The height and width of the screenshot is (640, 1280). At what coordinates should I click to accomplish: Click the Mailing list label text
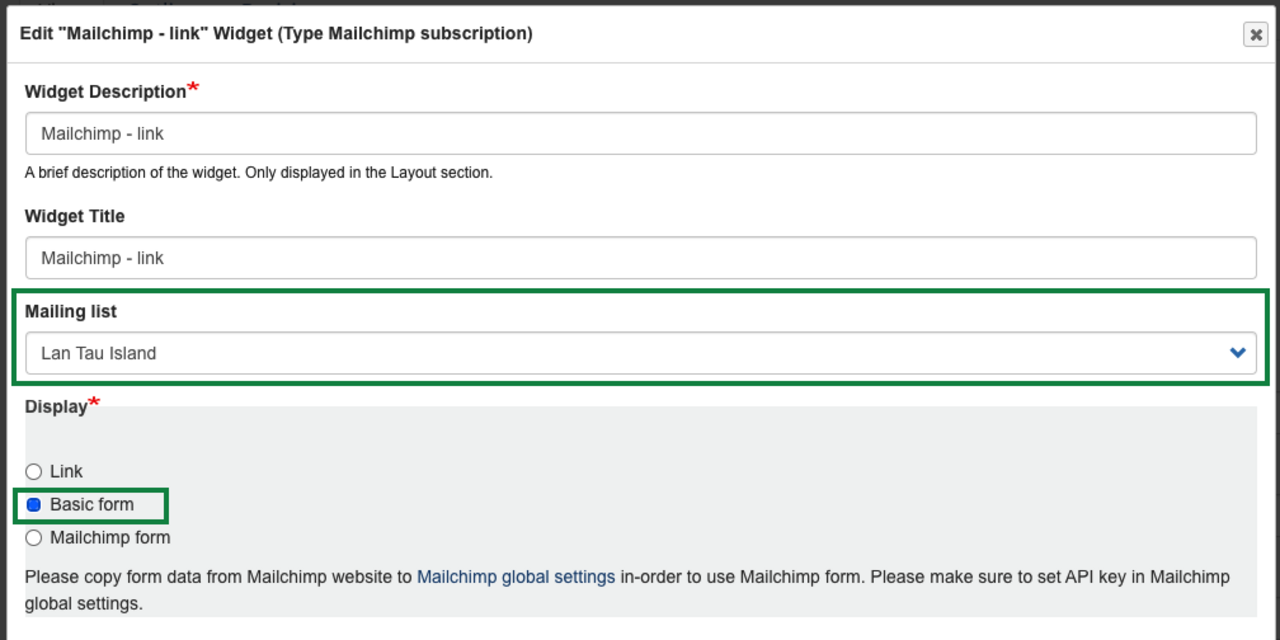pos(71,312)
